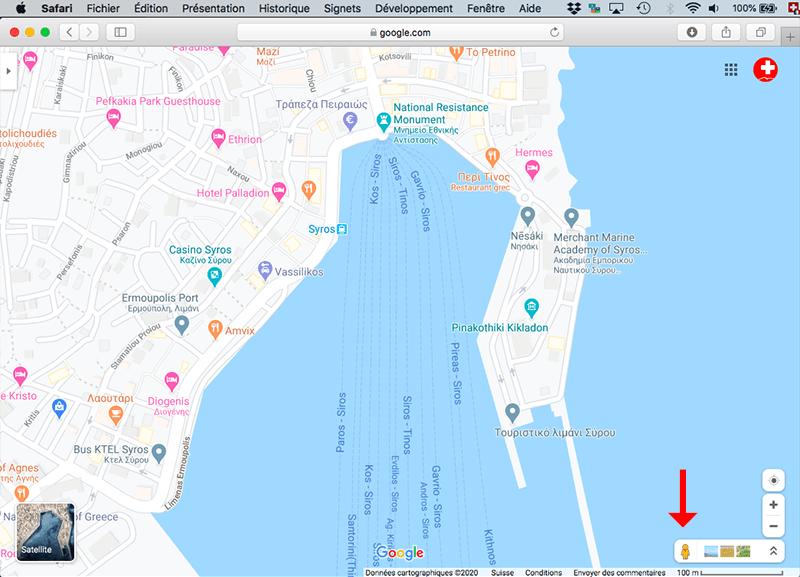
Task: Open the Wi-Fi status menu
Action: (692, 8)
